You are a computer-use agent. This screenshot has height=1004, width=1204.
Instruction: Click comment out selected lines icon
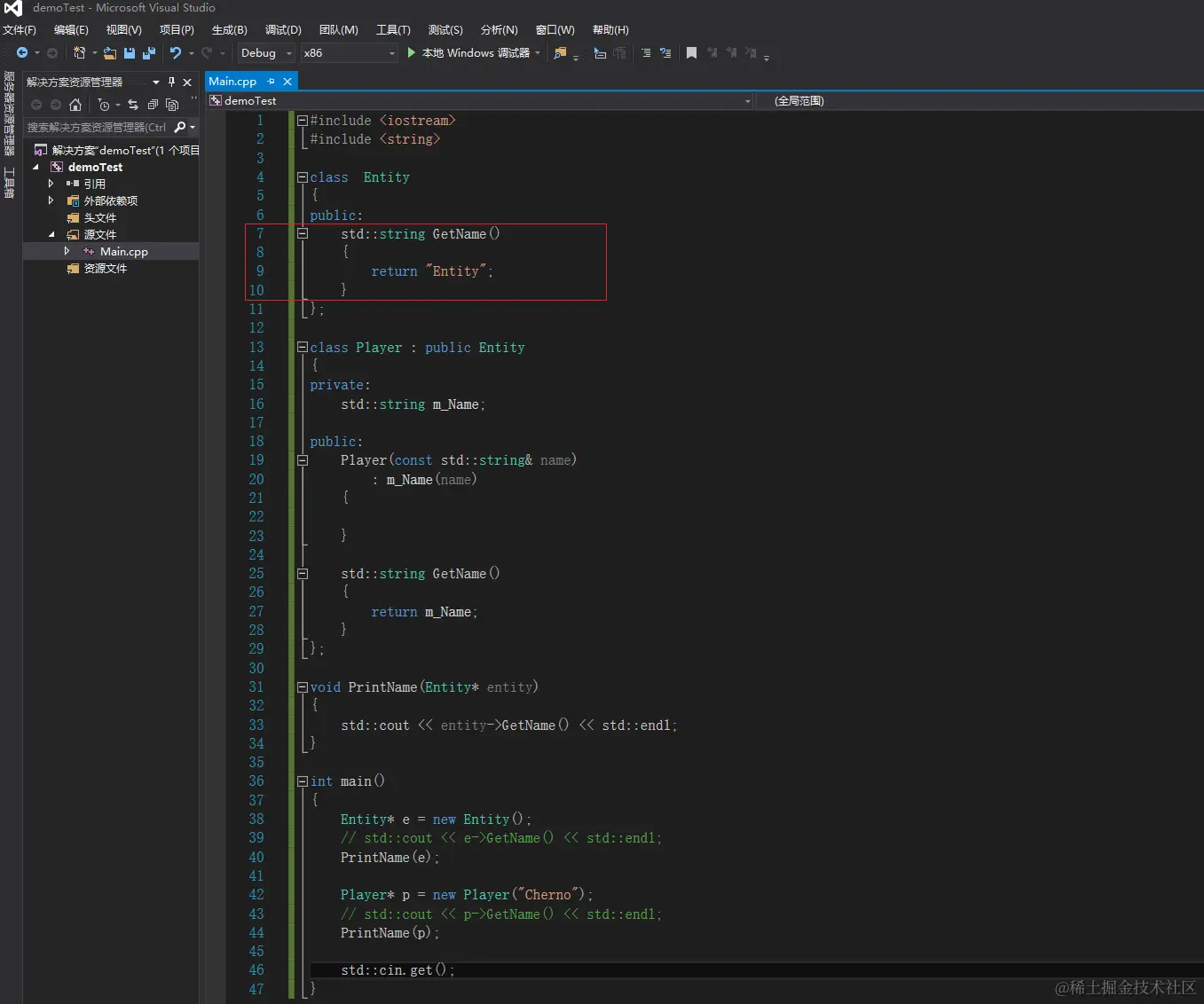coord(646,53)
